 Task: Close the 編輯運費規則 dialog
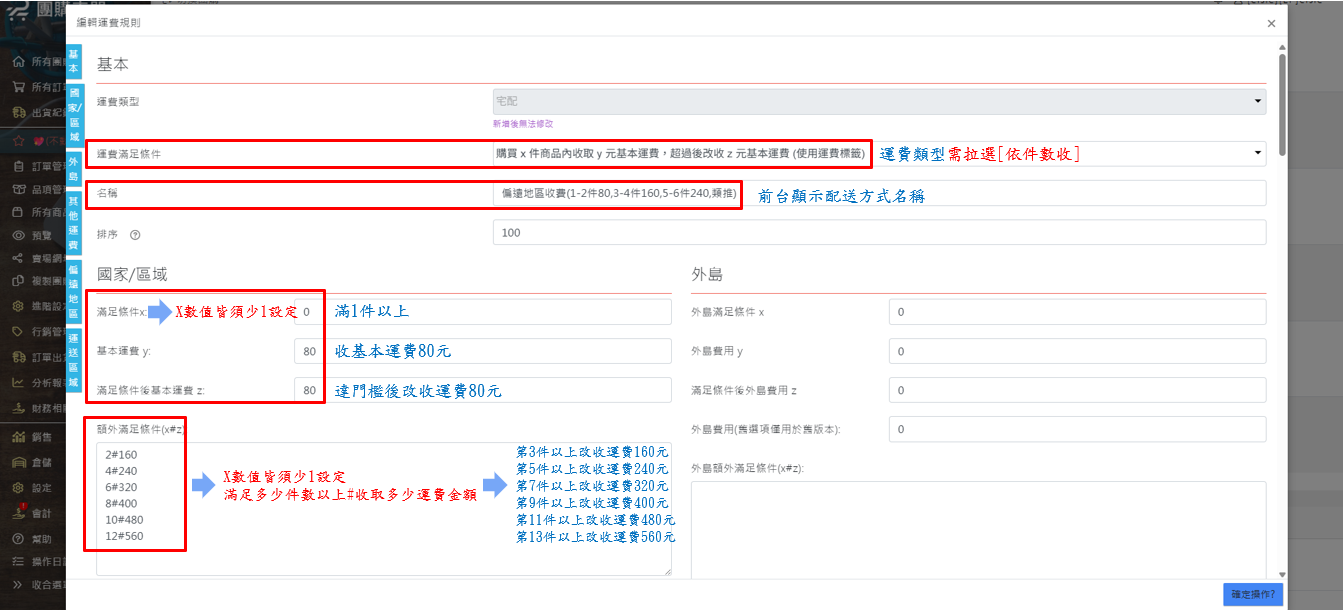click(1271, 23)
